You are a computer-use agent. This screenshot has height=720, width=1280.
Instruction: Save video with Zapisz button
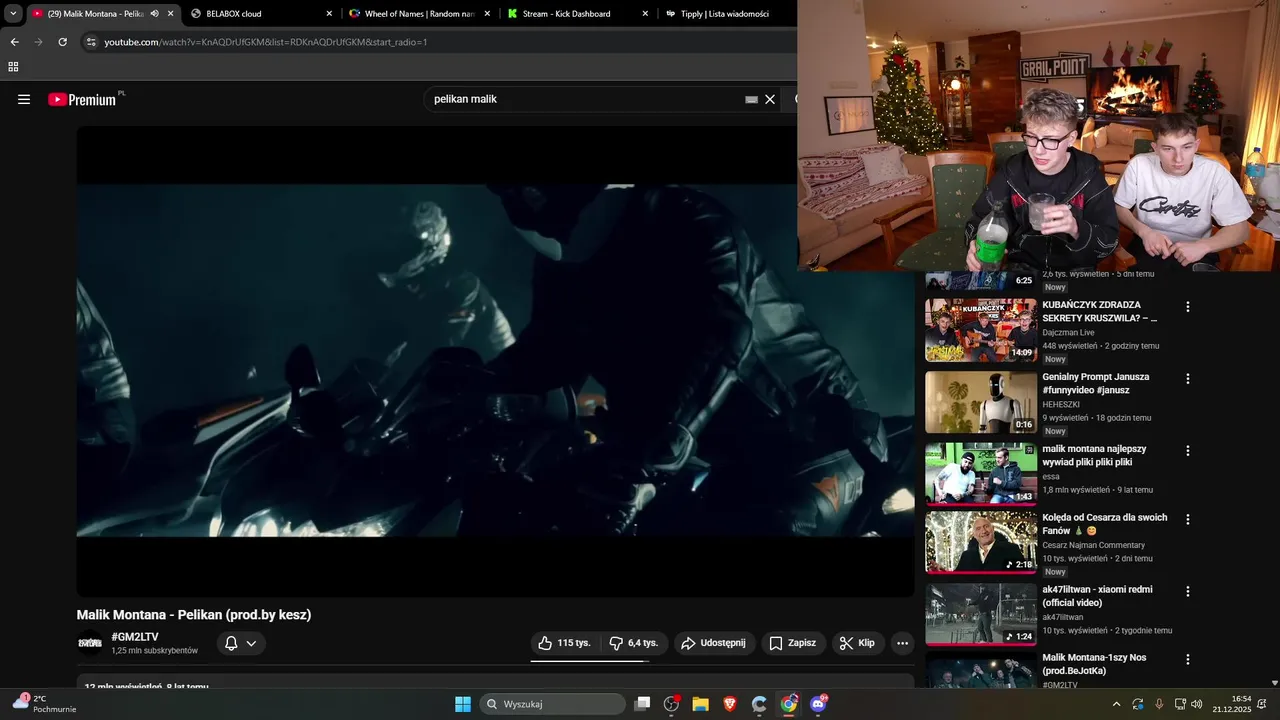pyautogui.click(x=793, y=643)
